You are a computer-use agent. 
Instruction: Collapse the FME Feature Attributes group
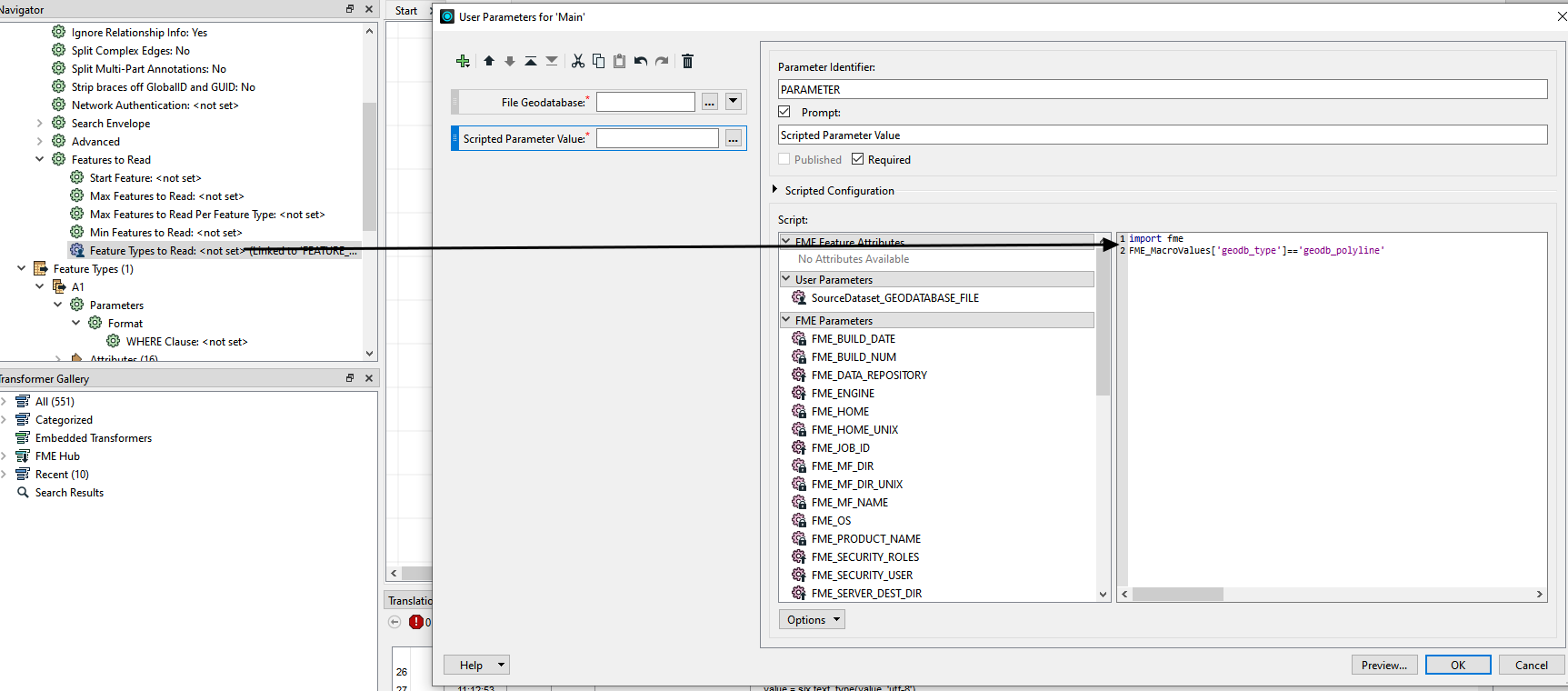click(x=786, y=242)
